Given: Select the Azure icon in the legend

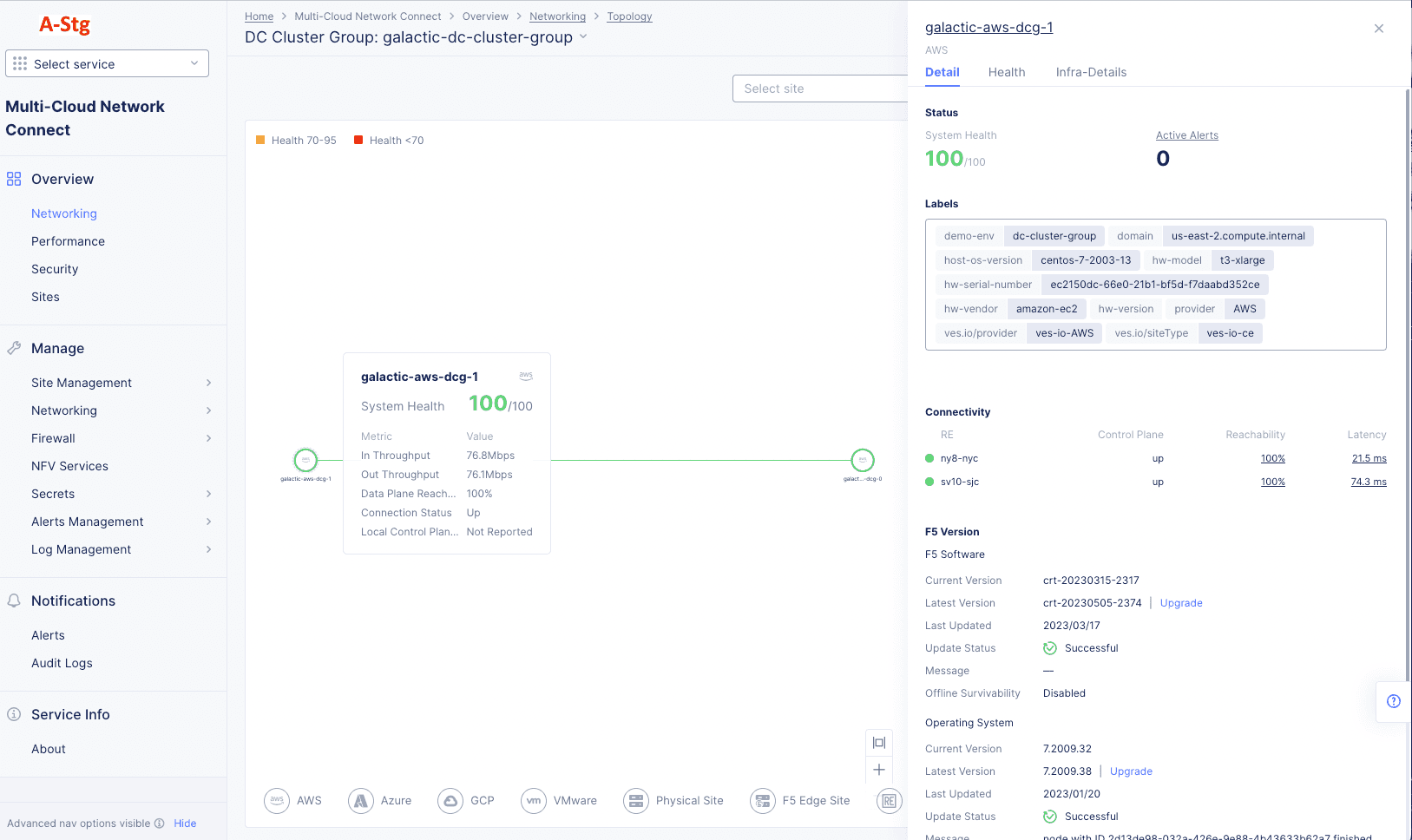Looking at the screenshot, I should [361, 800].
